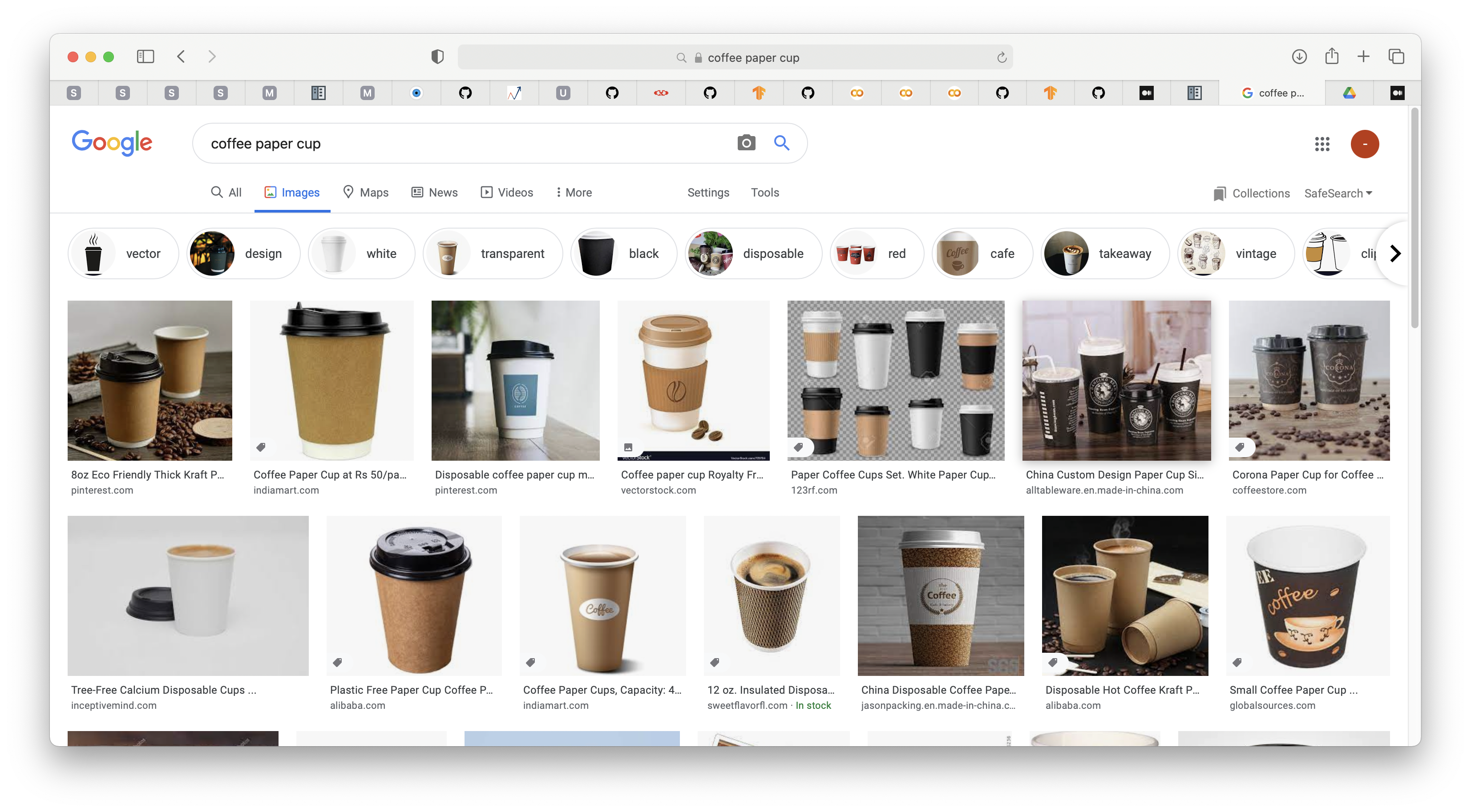Click the camera search-by-image icon
This screenshot has width=1471, height=812.
[746, 143]
